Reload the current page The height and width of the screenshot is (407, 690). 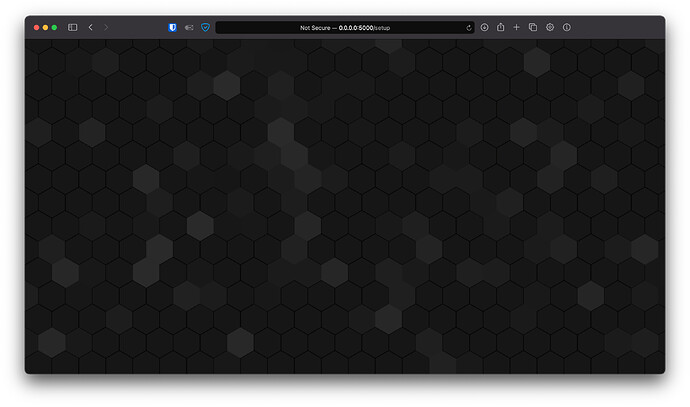tap(469, 28)
